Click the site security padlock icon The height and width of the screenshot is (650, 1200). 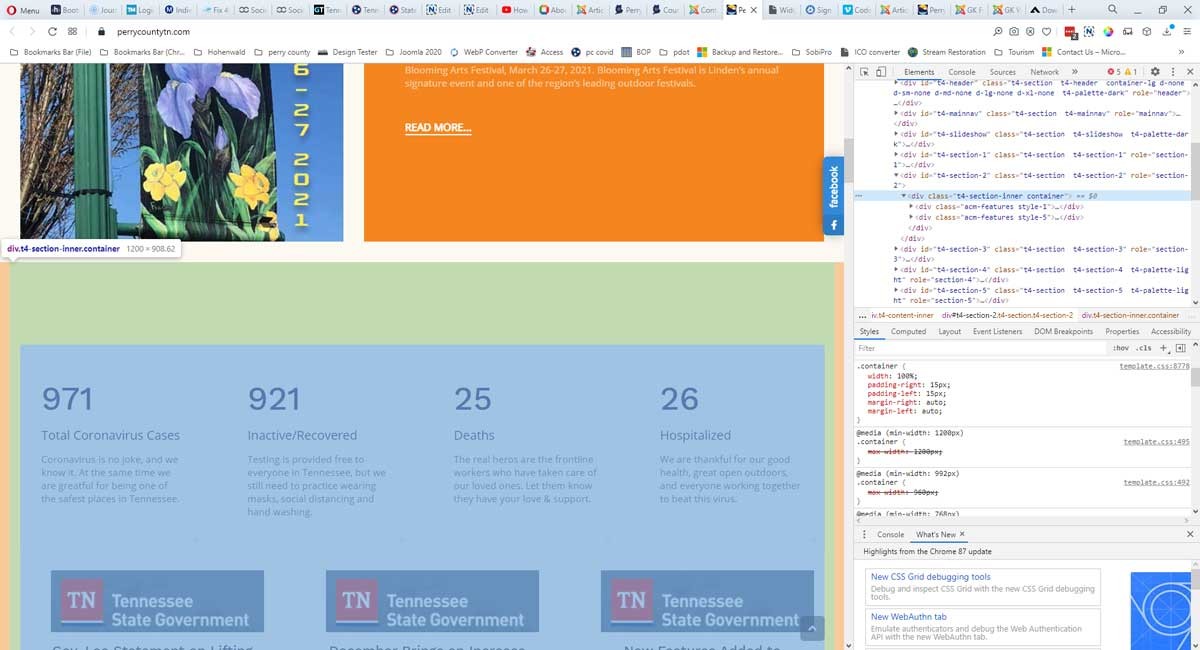pyautogui.click(x=102, y=32)
